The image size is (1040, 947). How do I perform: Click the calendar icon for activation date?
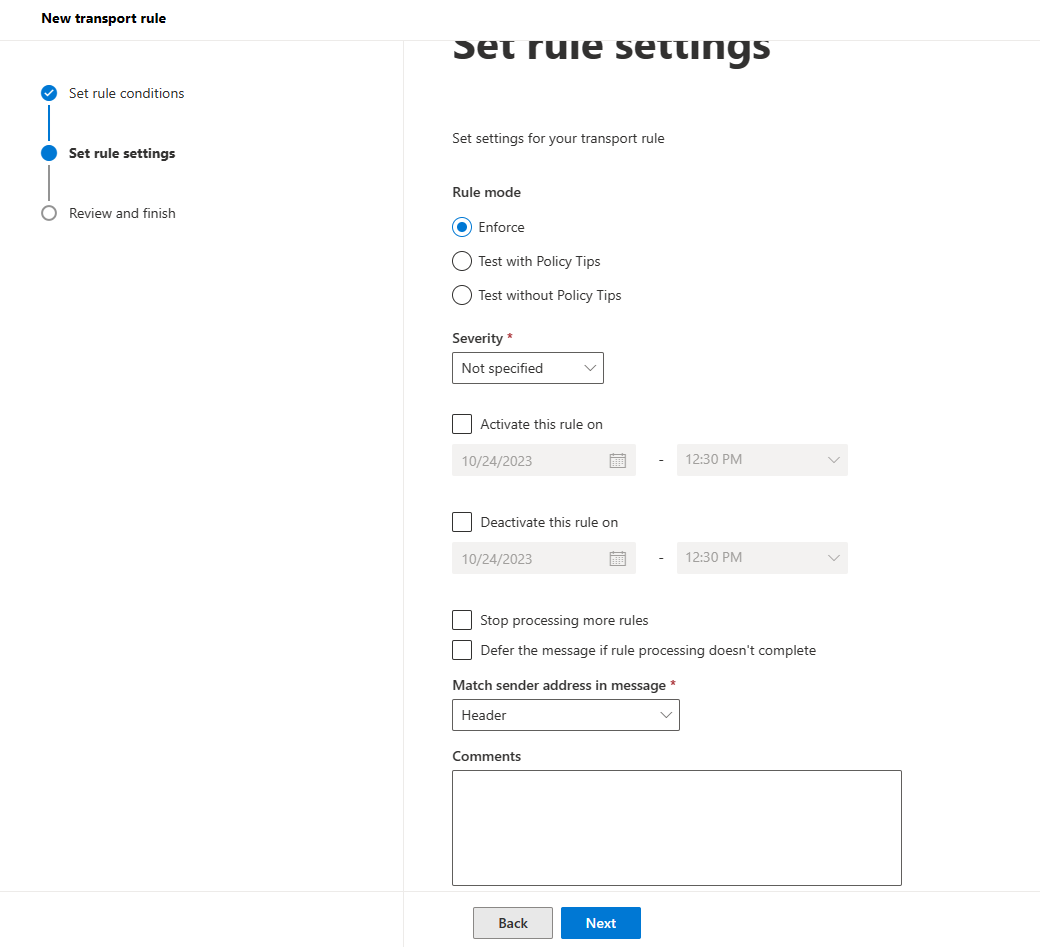pyautogui.click(x=618, y=461)
